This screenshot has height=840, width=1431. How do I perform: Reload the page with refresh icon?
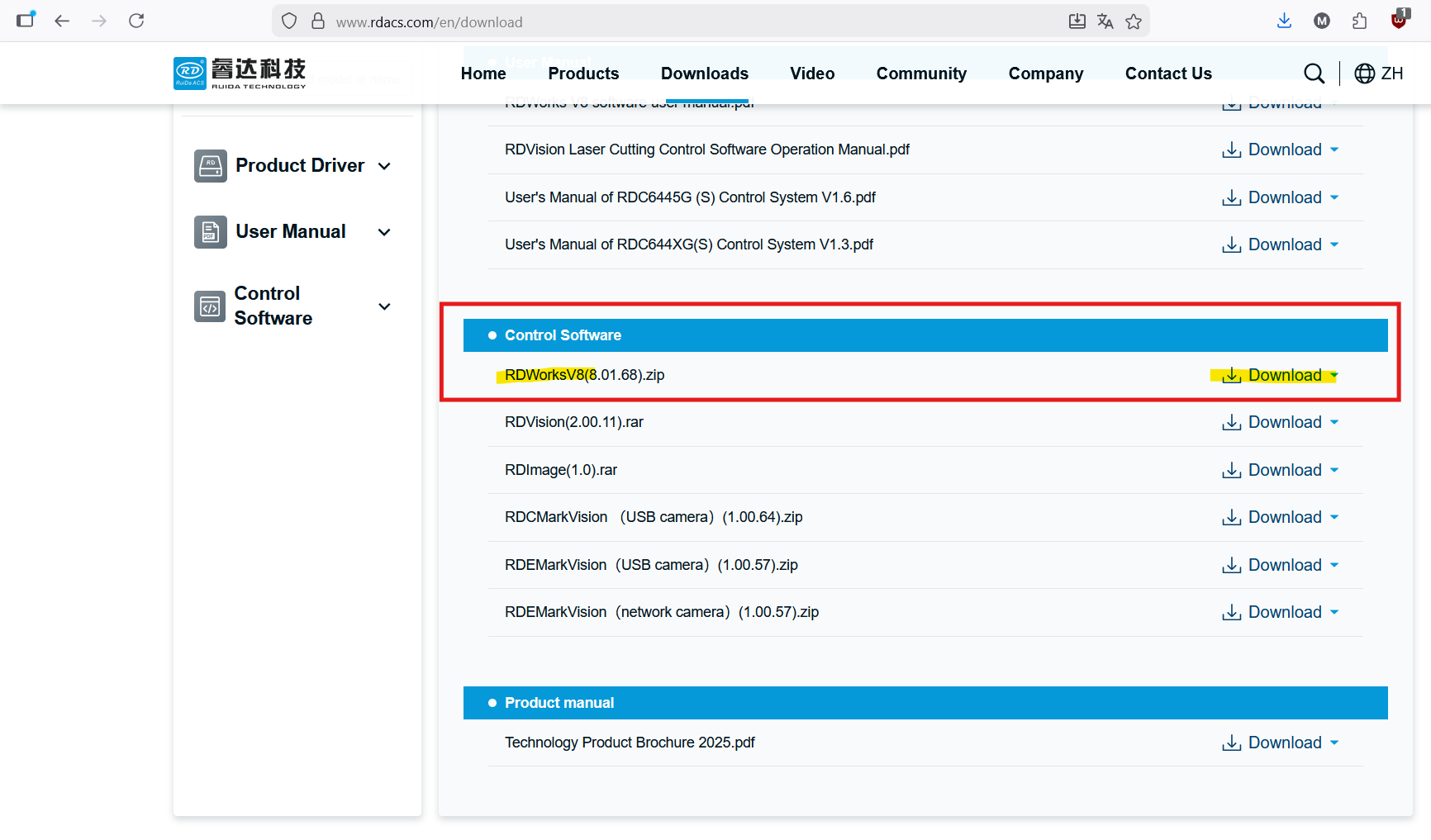pos(136,21)
